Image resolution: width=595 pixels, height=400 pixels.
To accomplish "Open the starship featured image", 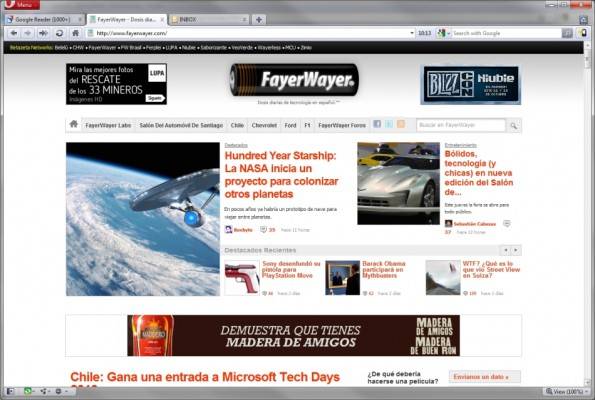I will (143, 219).
